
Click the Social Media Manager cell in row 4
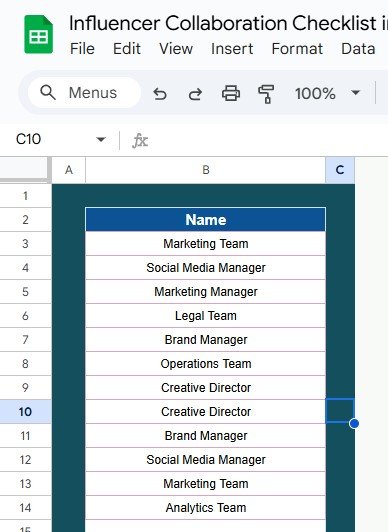[206, 268]
